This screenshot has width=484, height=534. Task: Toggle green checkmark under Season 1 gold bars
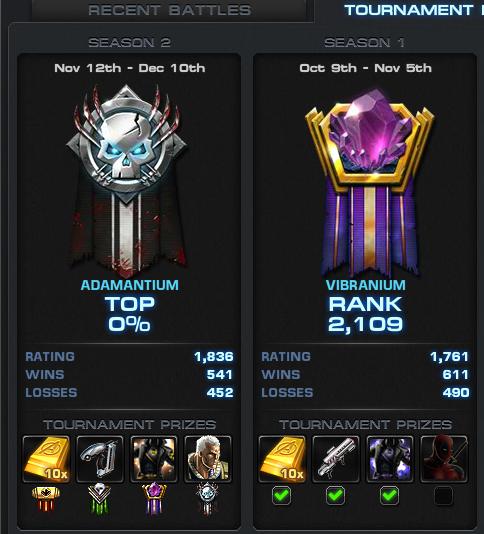[282, 496]
